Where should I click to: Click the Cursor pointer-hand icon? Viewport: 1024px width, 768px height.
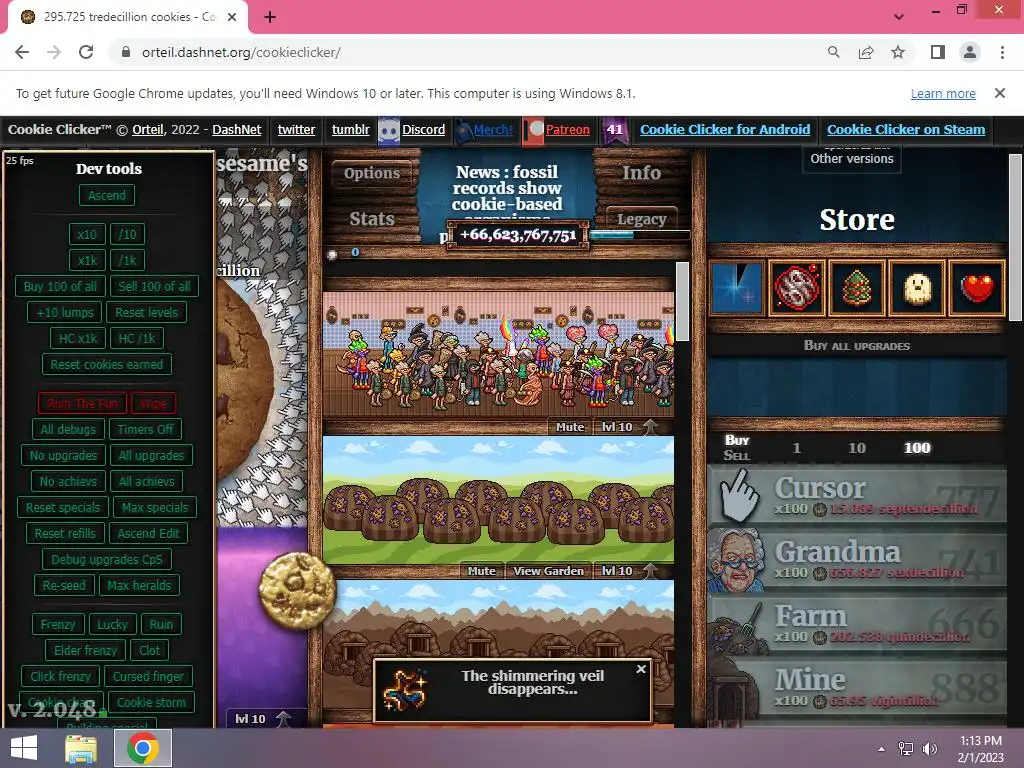739,496
